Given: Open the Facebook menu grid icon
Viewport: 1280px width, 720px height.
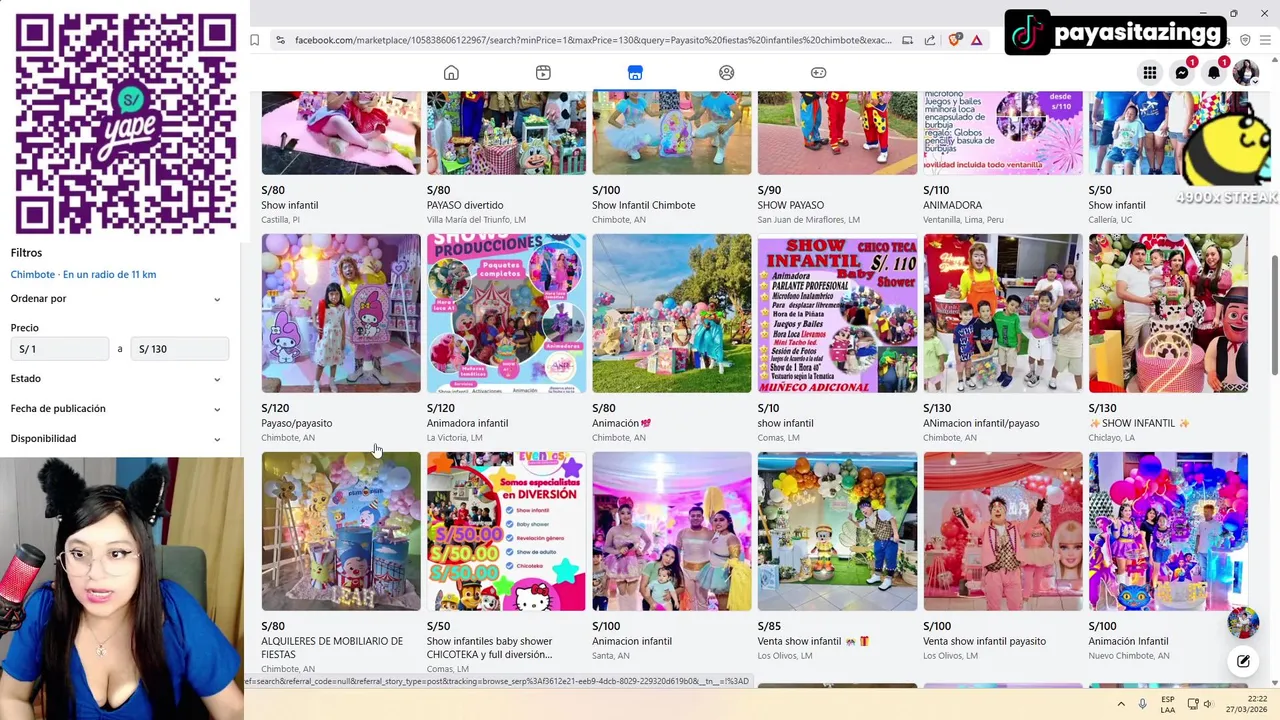Looking at the screenshot, I should coord(1150,73).
